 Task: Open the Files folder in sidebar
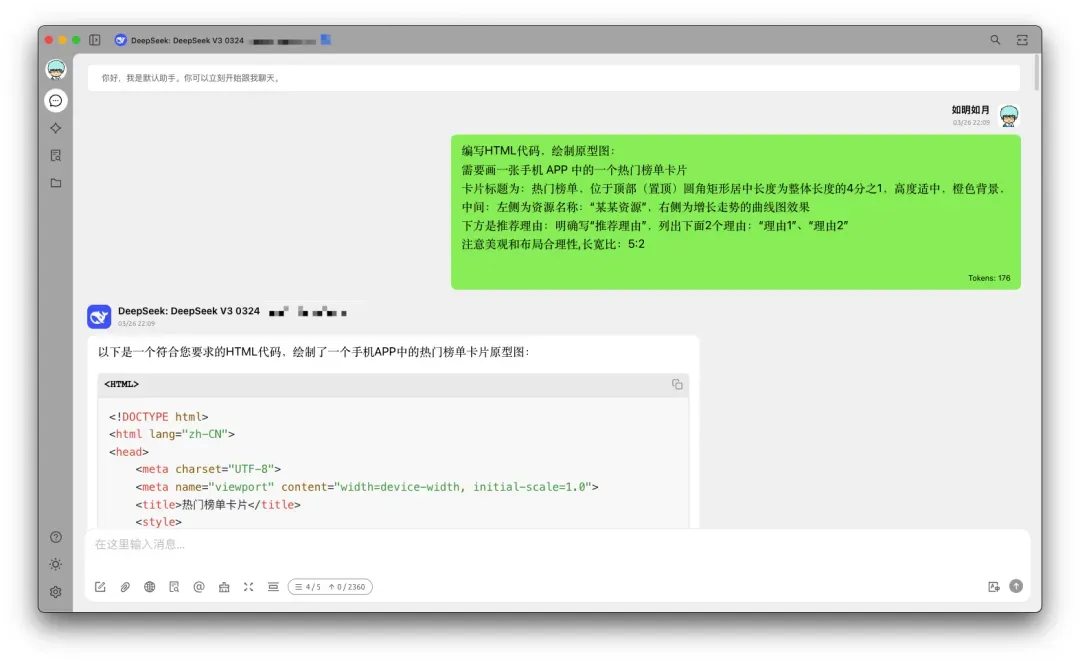56,183
